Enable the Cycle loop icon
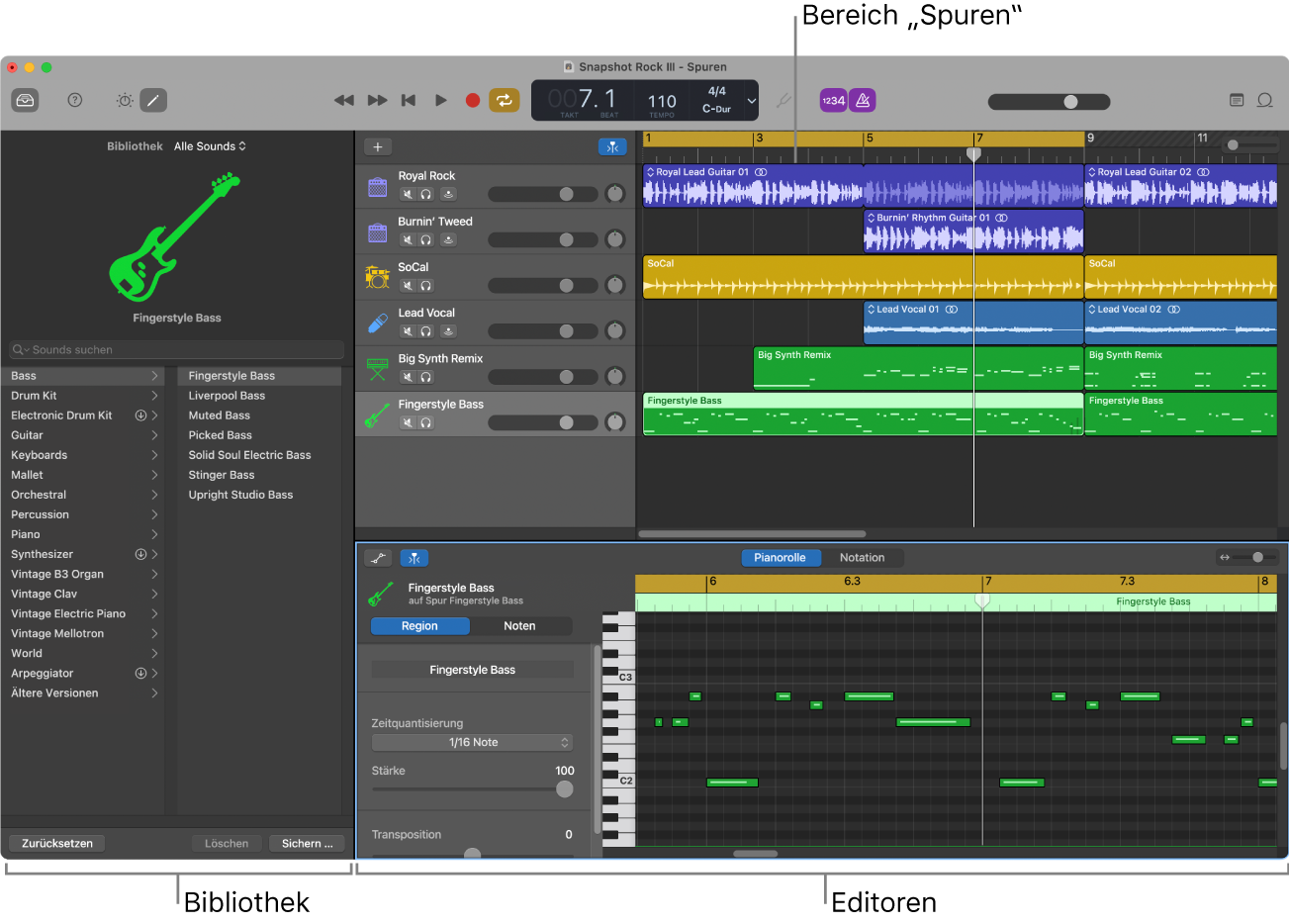The width and height of the screenshot is (1289, 924). (x=505, y=100)
